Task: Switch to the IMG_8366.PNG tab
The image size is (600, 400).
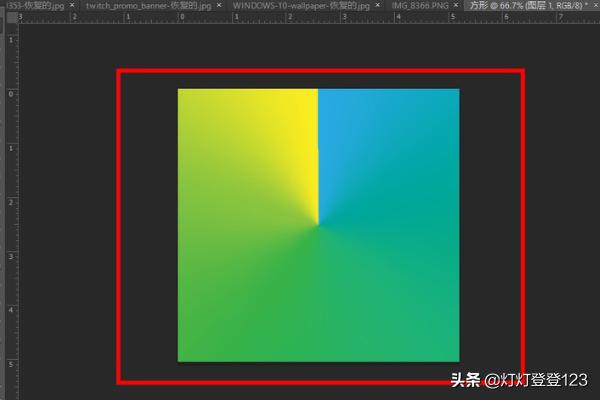Action: click(420, 6)
